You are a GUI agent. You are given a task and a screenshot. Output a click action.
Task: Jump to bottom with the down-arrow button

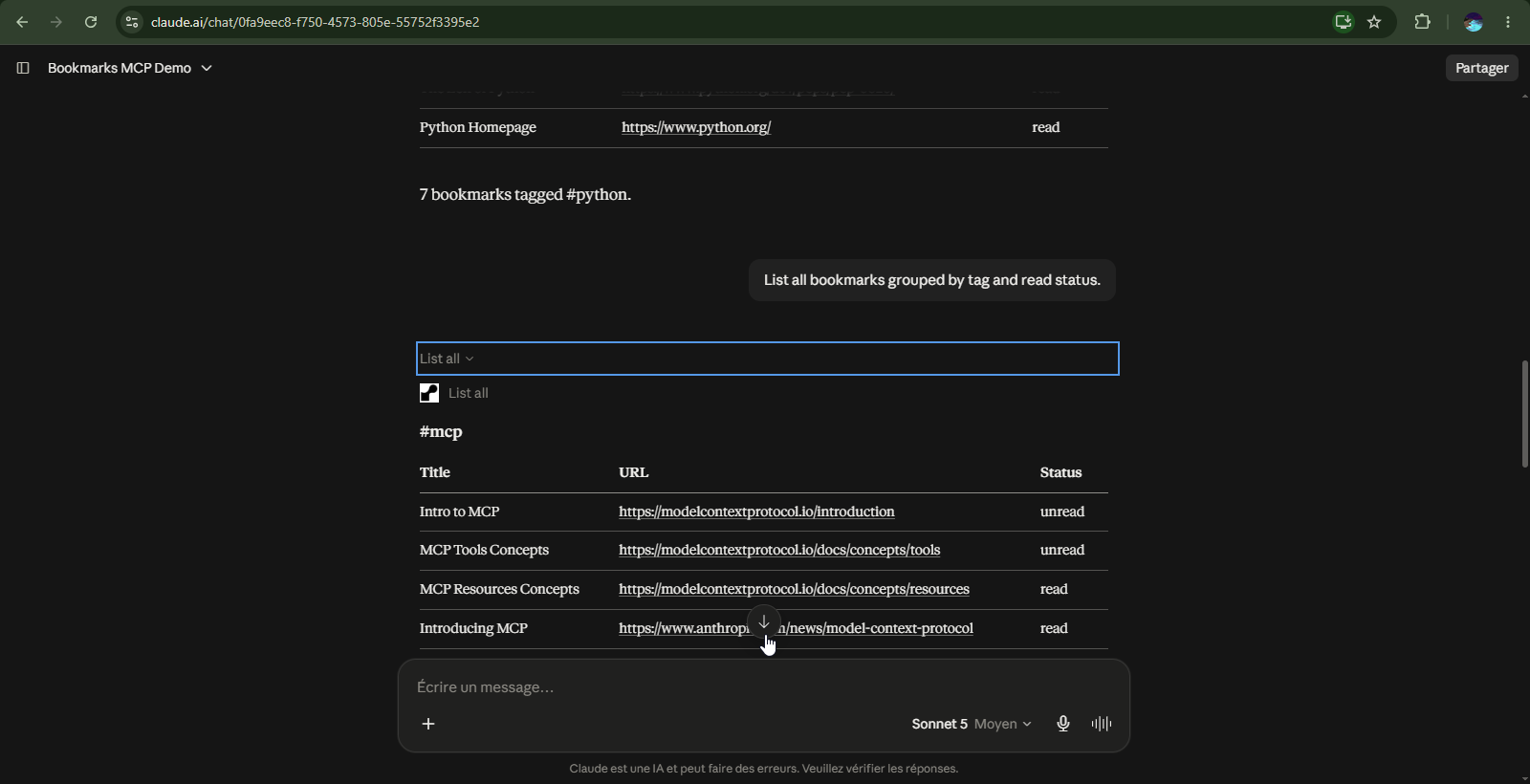pyautogui.click(x=764, y=622)
